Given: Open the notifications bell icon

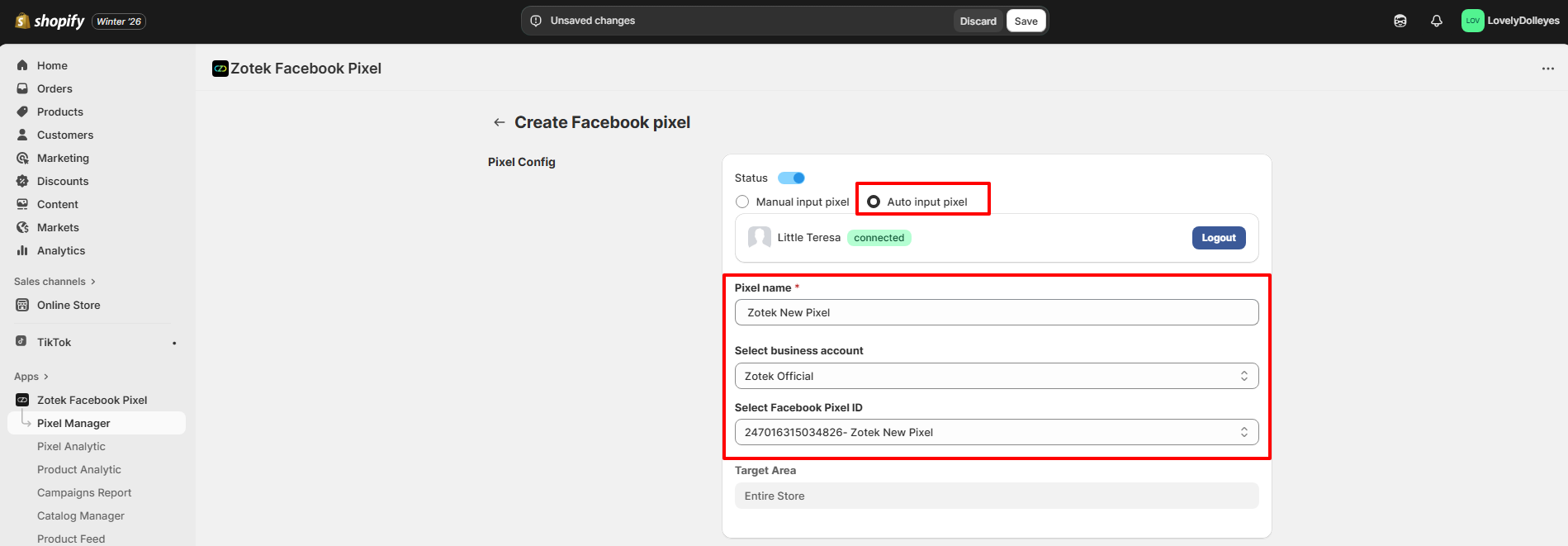Looking at the screenshot, I should [1436, 21].
